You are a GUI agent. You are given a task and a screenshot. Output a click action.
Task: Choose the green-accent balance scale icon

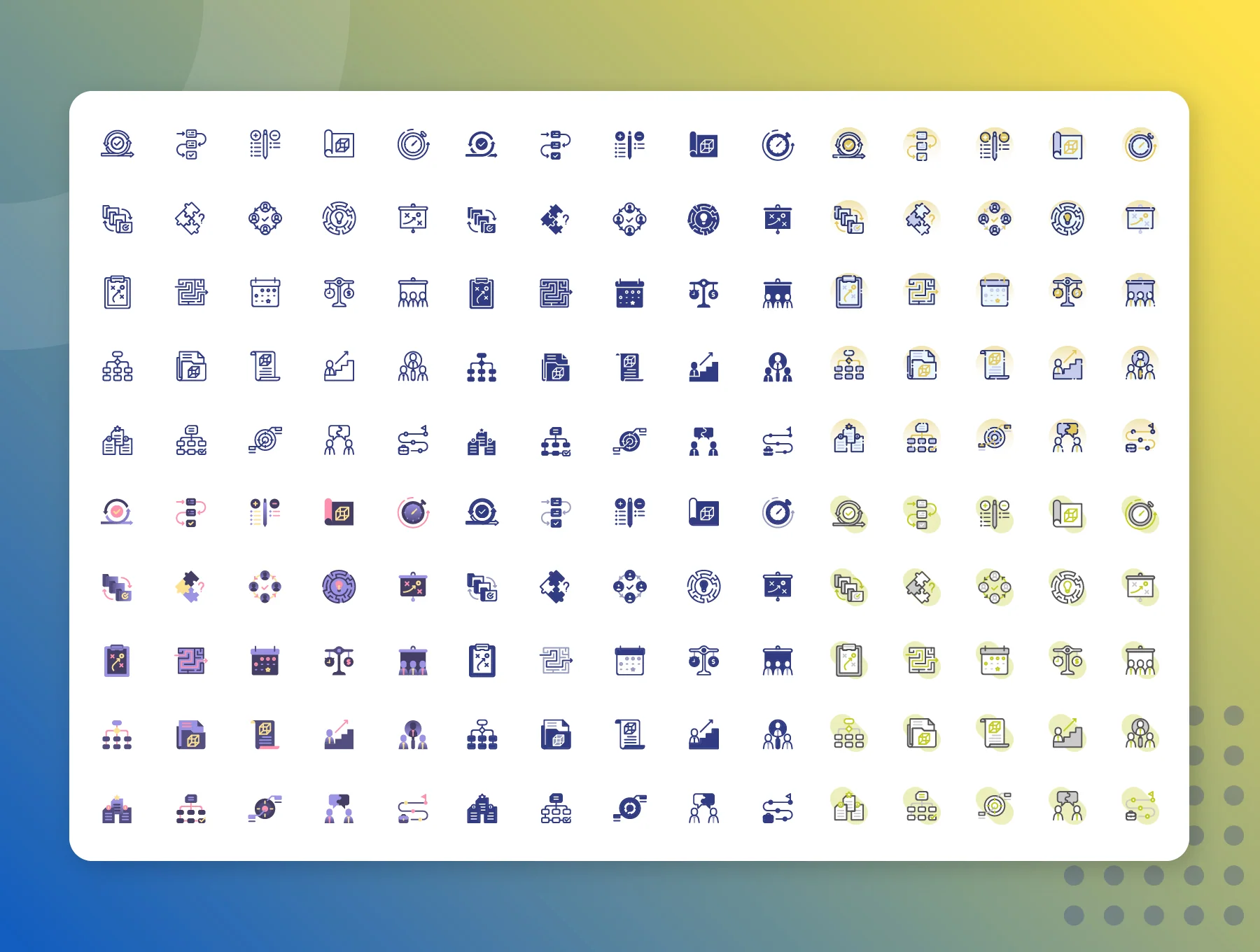coord(1069,661)
